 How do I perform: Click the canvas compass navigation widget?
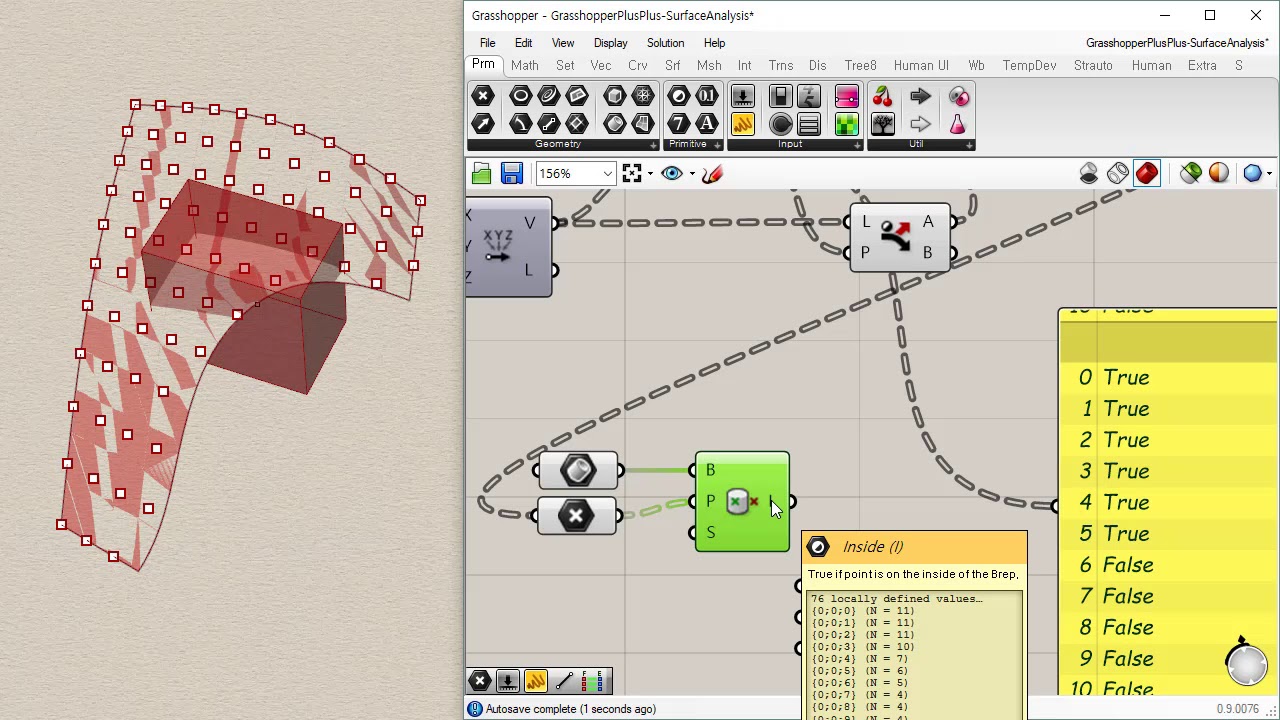[x=1246, y=664]
